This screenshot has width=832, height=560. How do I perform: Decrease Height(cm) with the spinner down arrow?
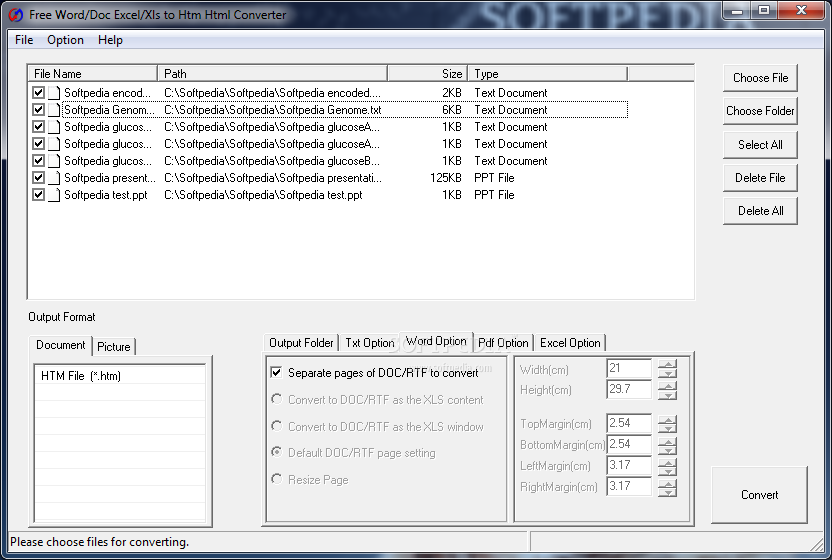point(668,394)
